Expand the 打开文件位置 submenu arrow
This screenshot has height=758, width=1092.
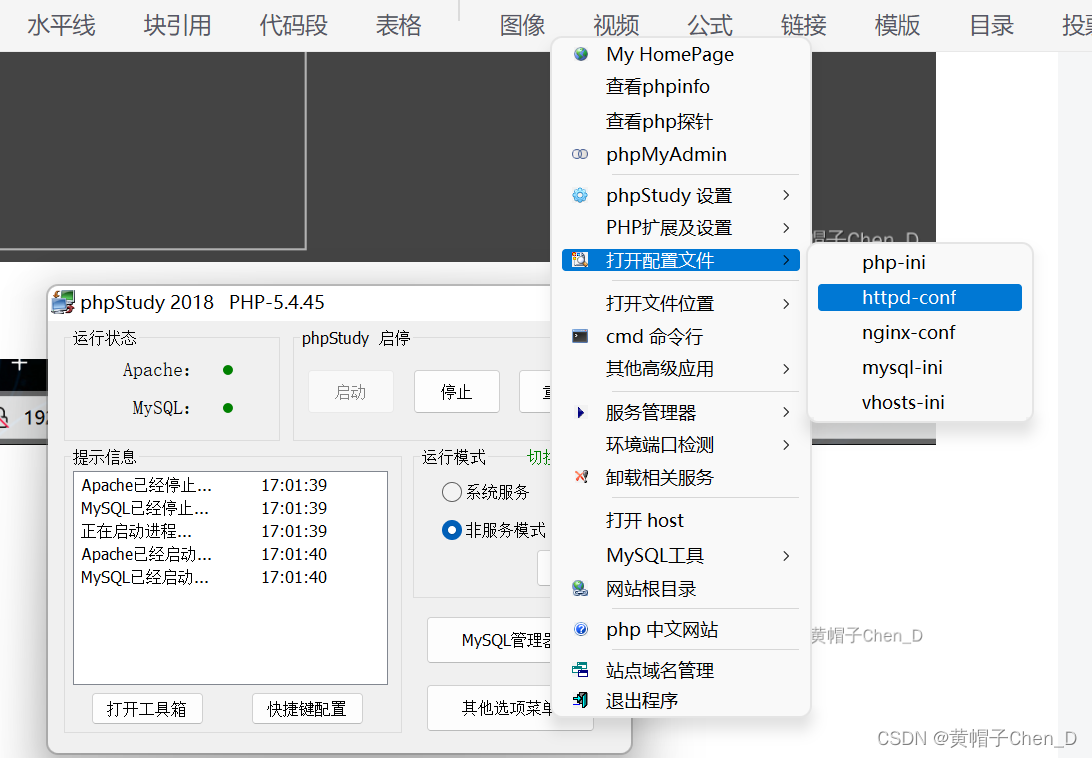pos(786,304)
